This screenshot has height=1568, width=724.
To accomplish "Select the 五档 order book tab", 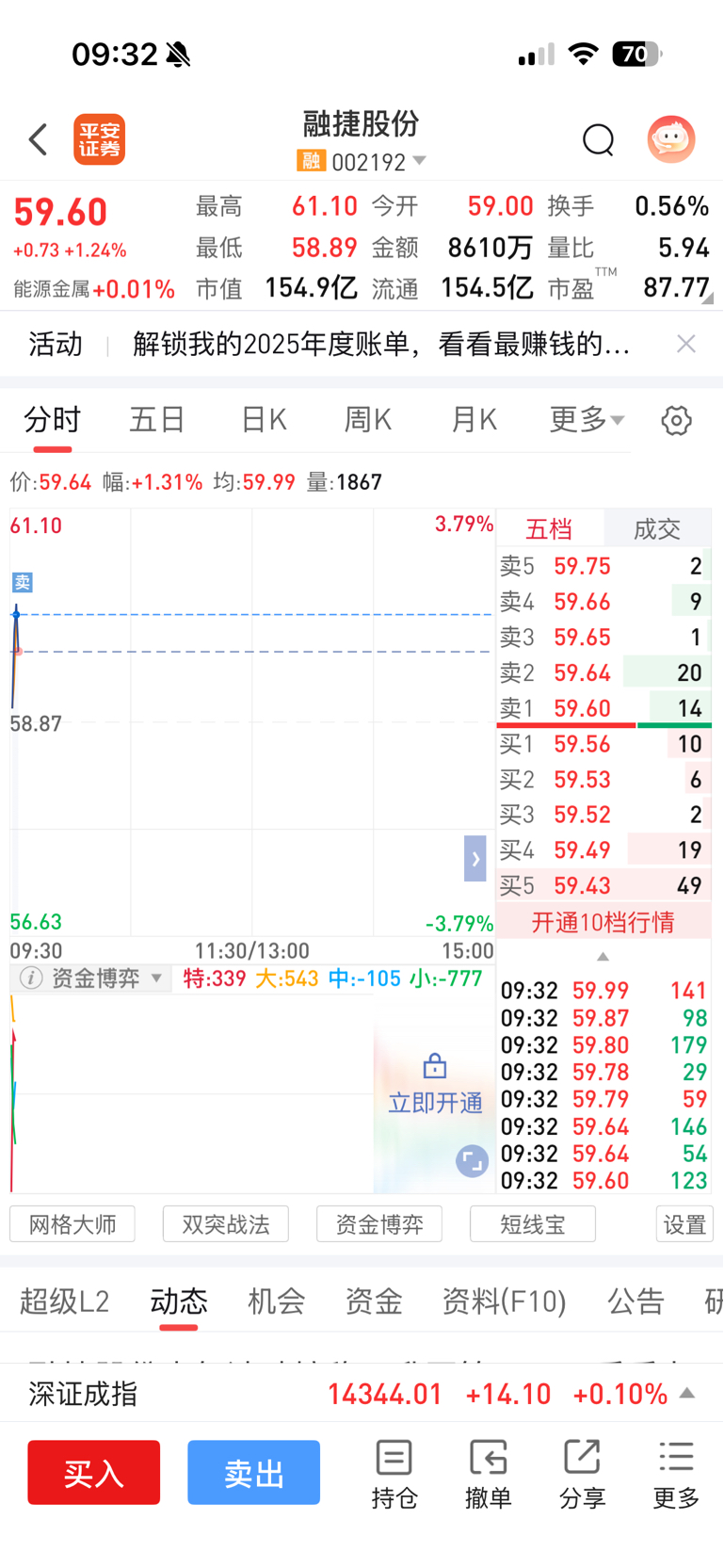I will 549,528.
